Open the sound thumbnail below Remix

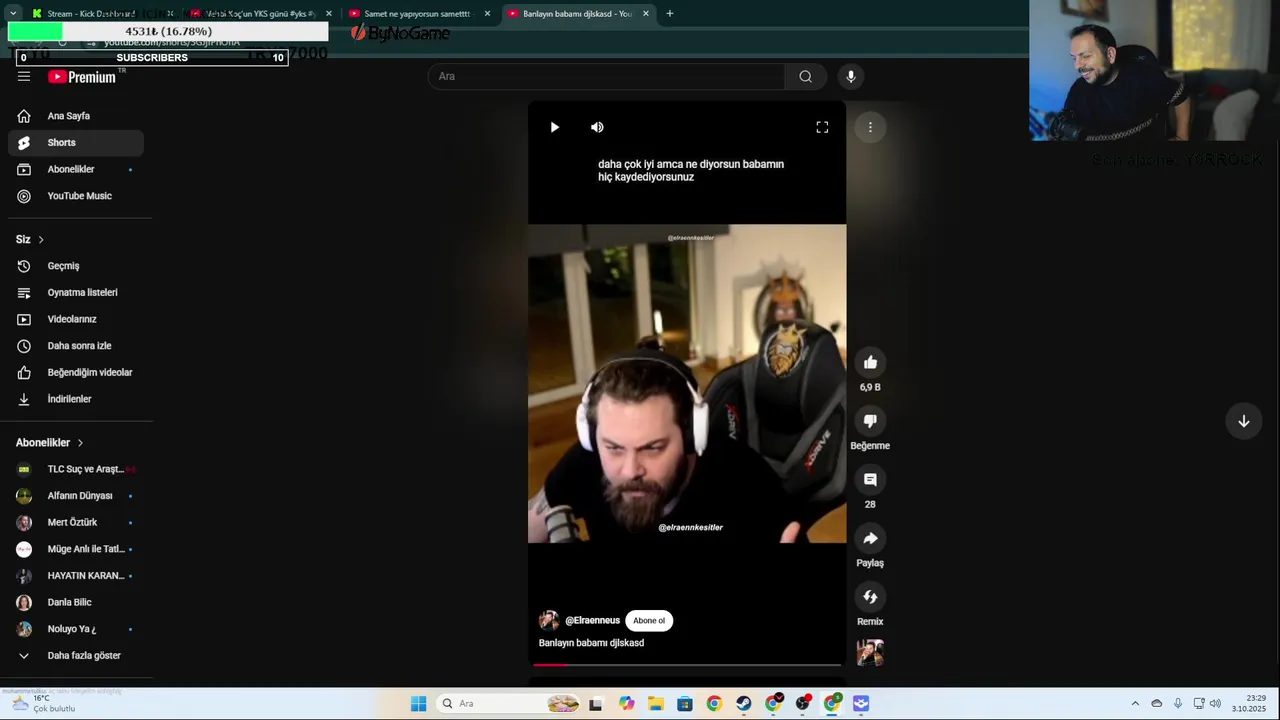click(870, 653)
